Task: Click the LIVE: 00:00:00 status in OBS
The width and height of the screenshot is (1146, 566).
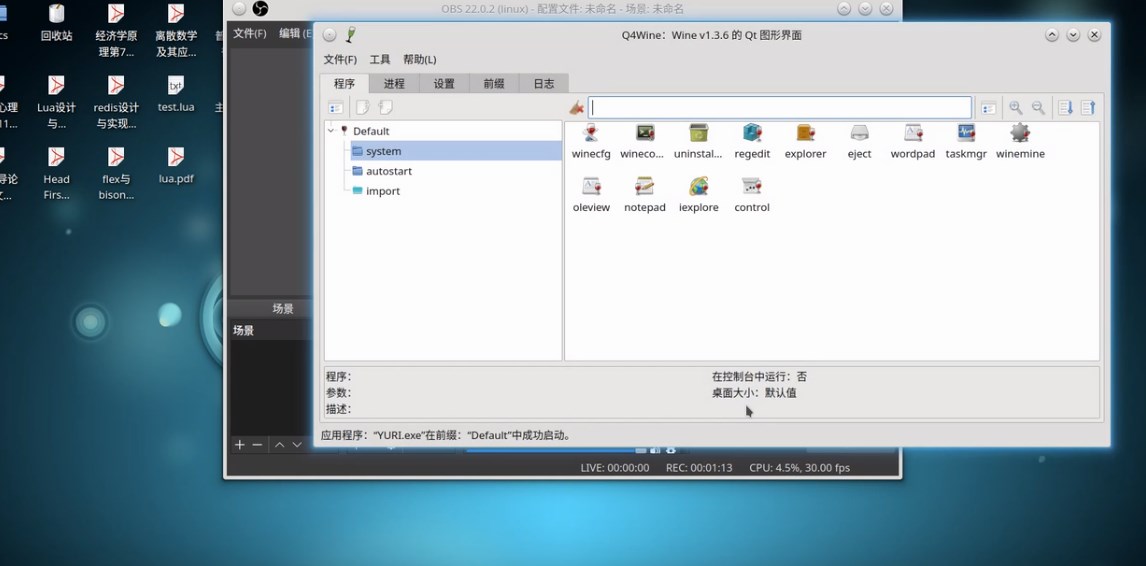Action: 615,467
